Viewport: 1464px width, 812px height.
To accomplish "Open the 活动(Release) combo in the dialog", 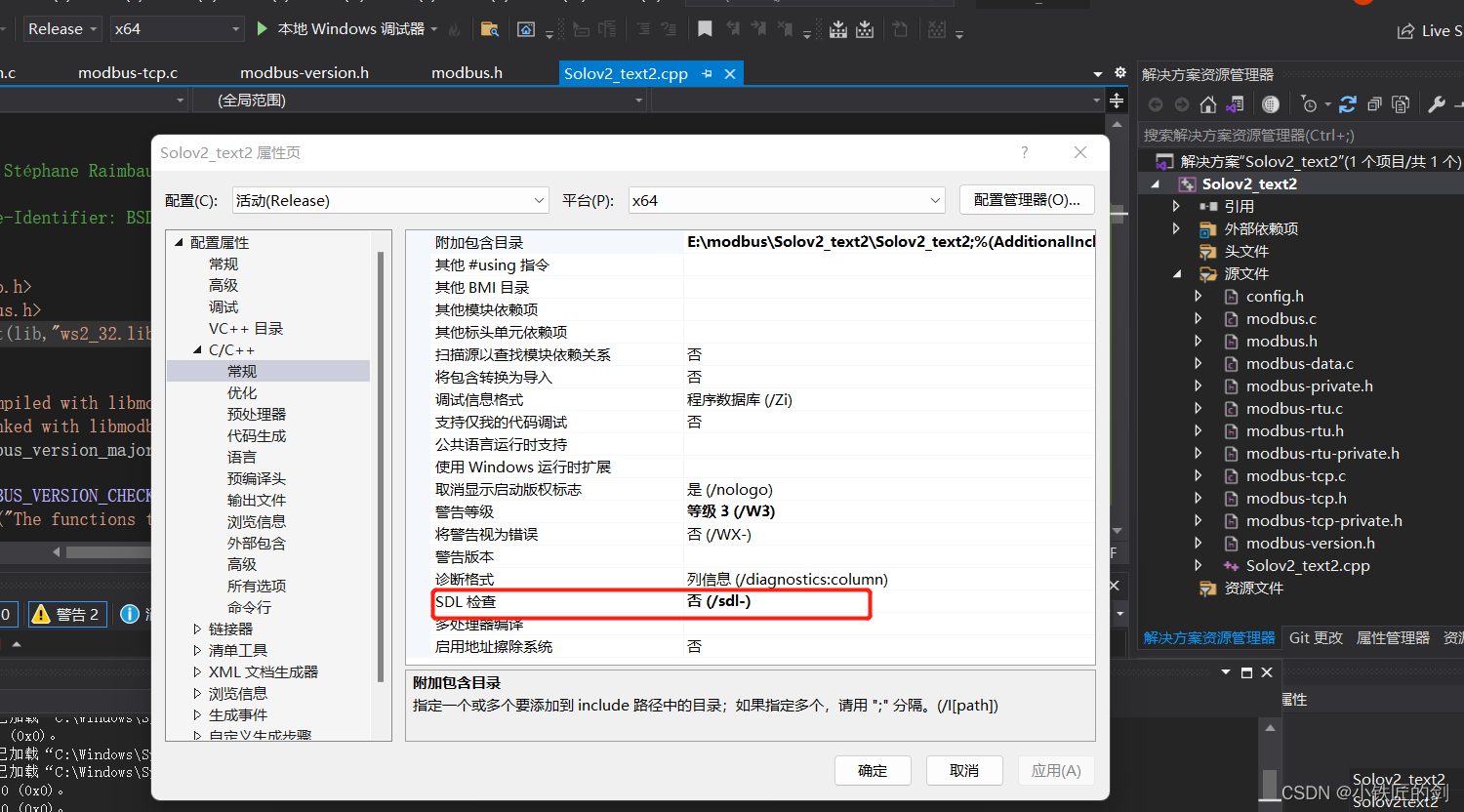I will click(389, 199).
